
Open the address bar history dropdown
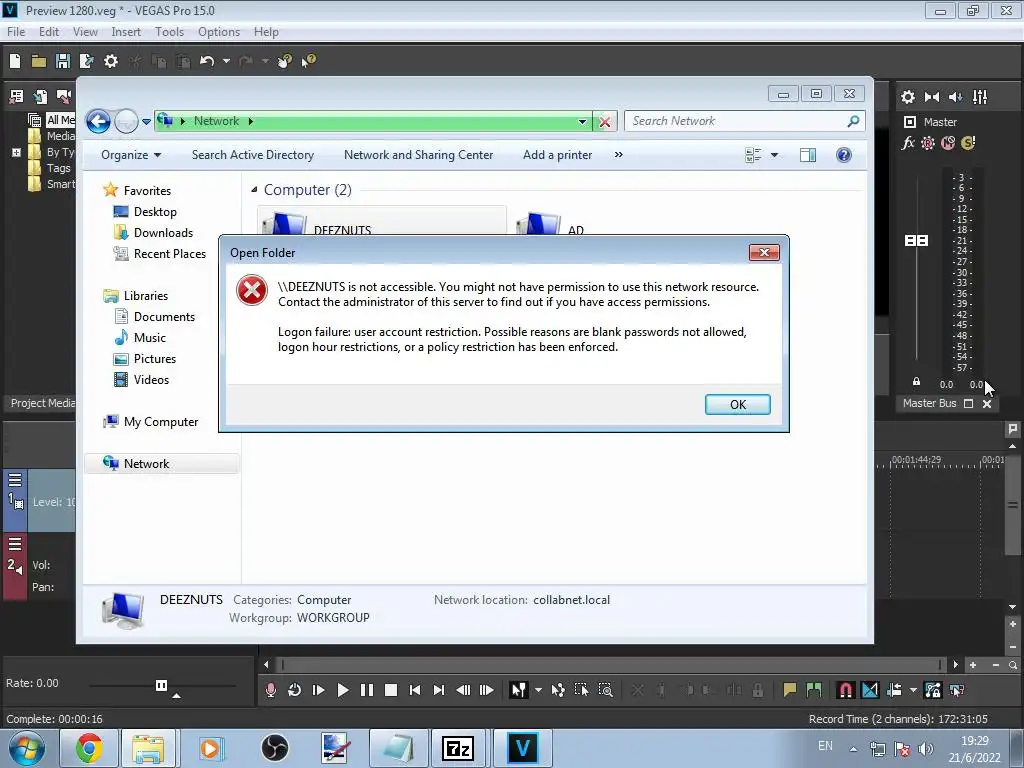point(582,121)
